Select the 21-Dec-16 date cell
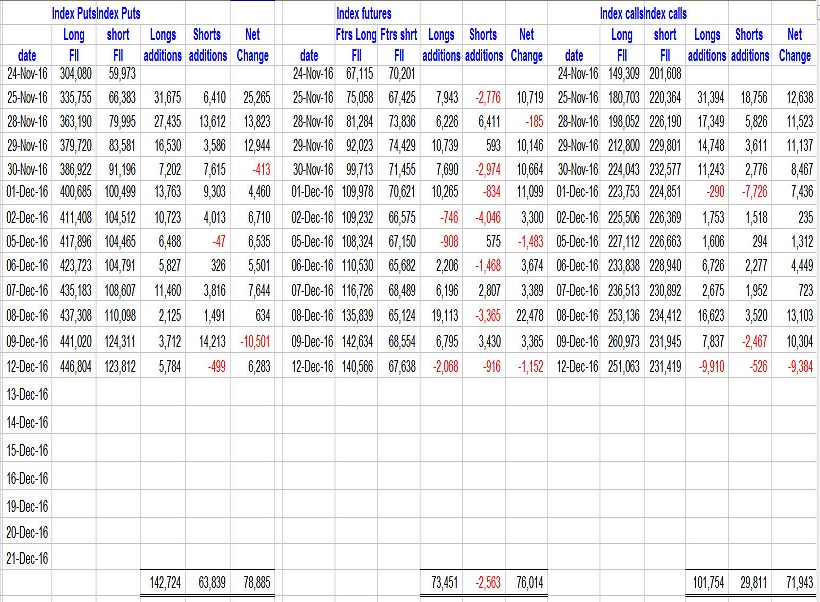This screenshot has height=602, width=820. point(27,558)
